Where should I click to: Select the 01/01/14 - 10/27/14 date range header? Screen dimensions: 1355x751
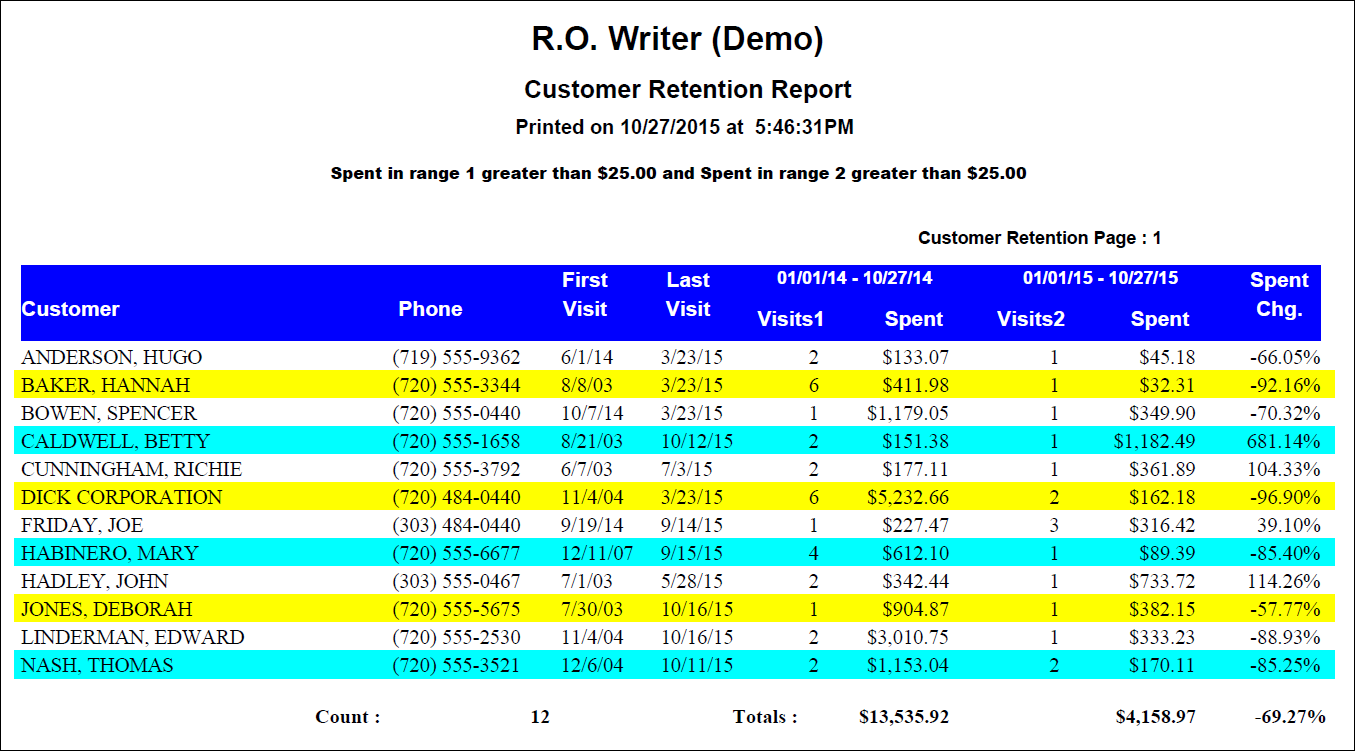854,278
